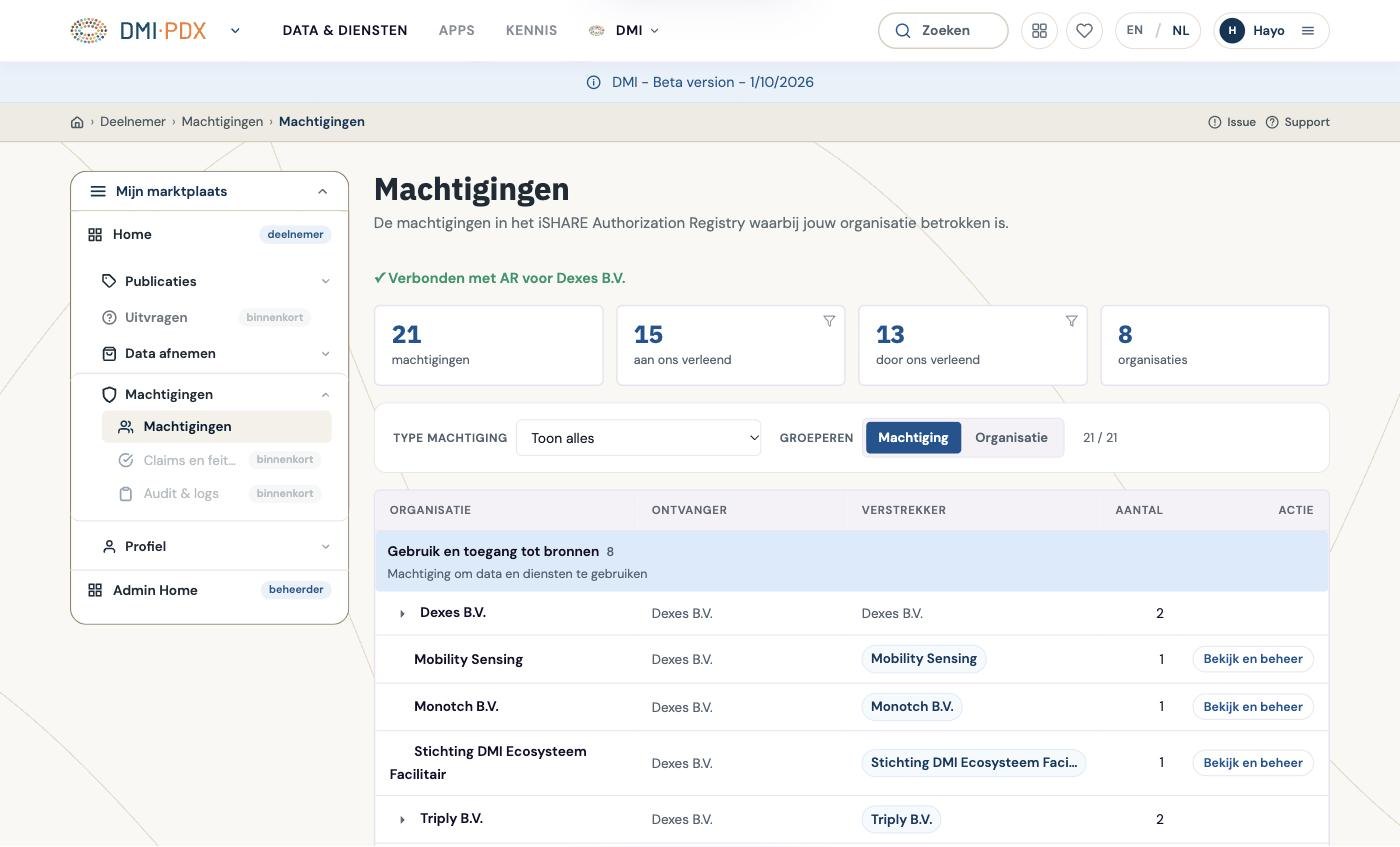Click the Triply B.V. verstrekker tag
The width and height of the screenshot is (1400, 847).
(901, 820)
